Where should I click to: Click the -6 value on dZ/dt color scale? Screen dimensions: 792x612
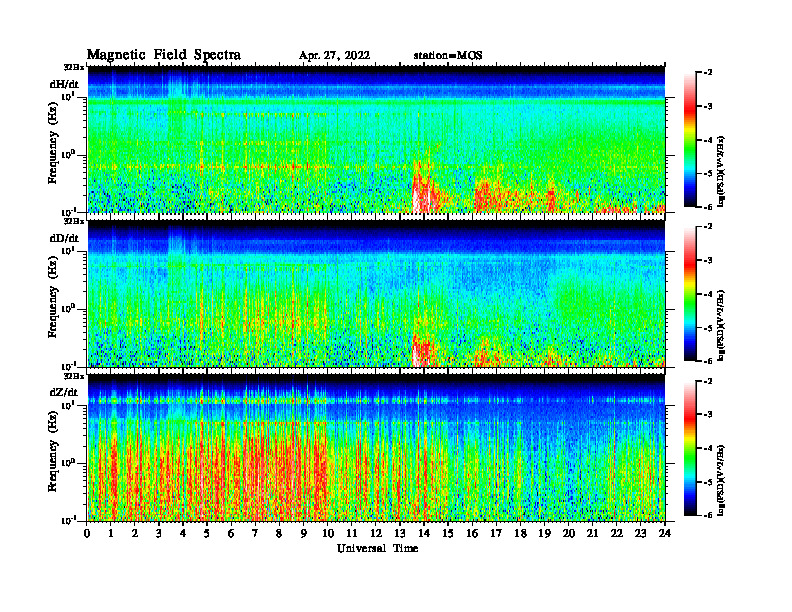708,515
